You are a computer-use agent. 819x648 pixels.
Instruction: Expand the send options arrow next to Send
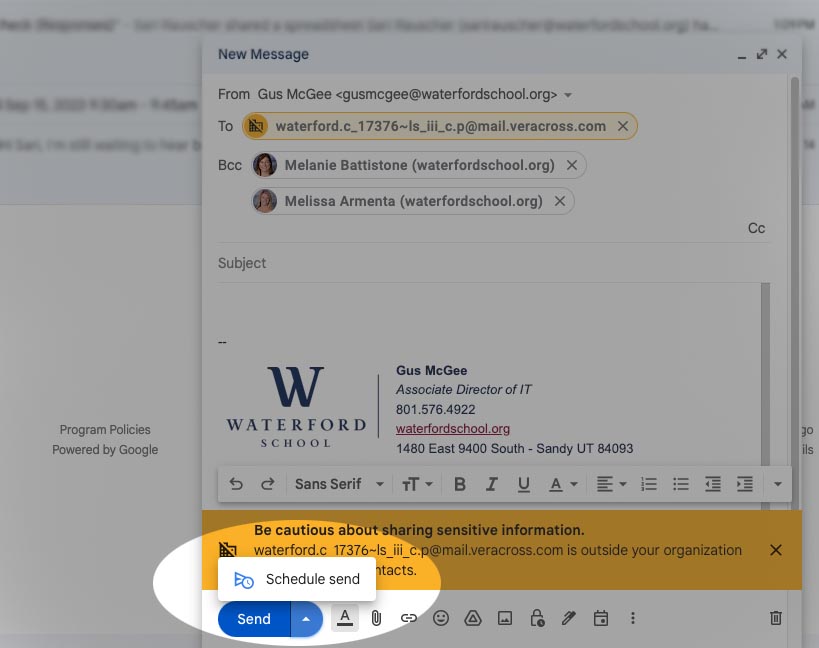click(306, 619)
